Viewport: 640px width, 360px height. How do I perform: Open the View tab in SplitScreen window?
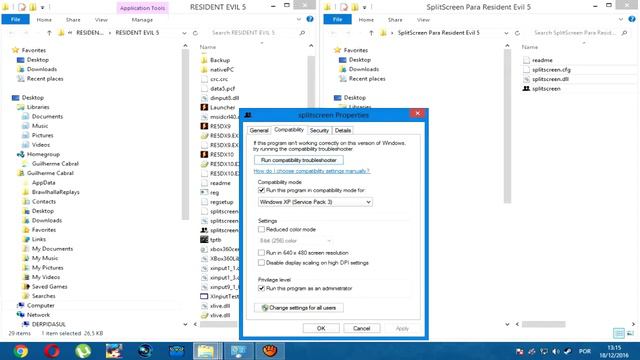(x=423, y=20)
